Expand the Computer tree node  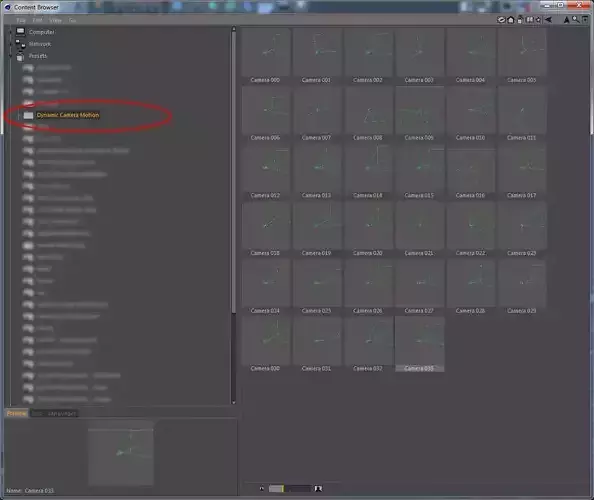point(11,32)
